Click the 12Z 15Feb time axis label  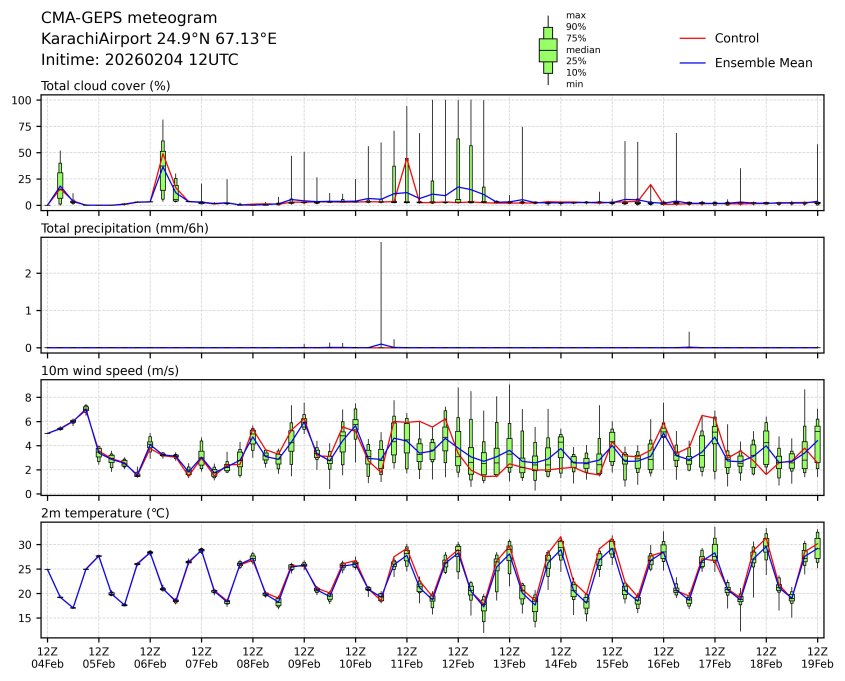(612, 657)
